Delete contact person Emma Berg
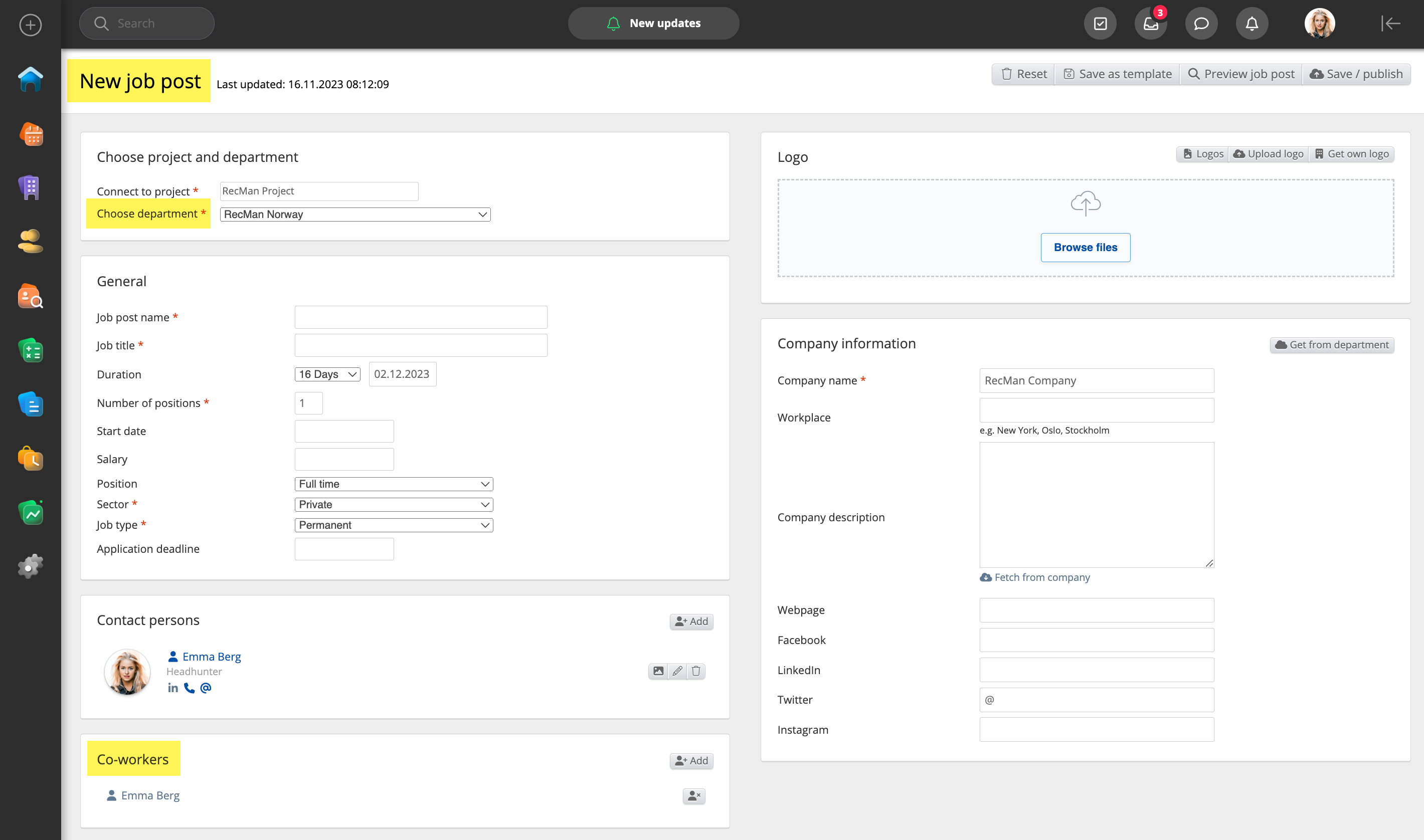Image resolution: width=1424 pixels, height=840 pixels. click(696, 671)
